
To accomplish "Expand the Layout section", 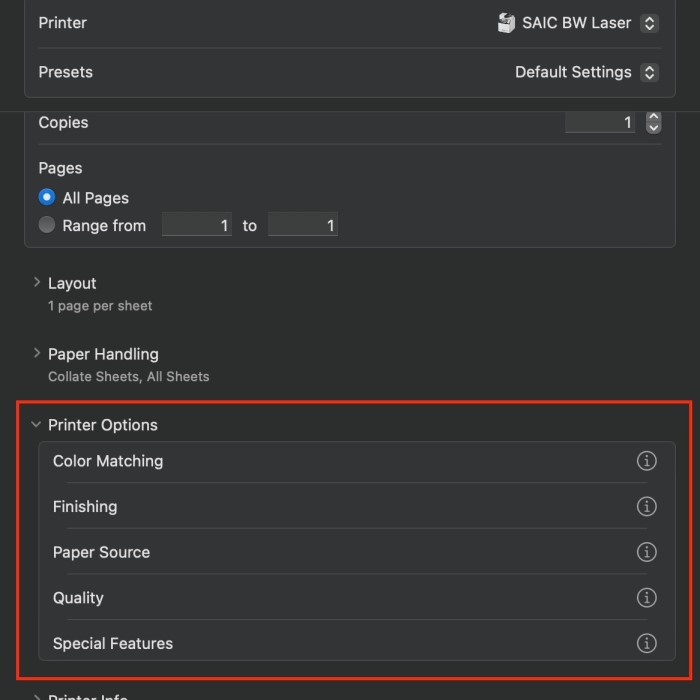I will 37,282.
